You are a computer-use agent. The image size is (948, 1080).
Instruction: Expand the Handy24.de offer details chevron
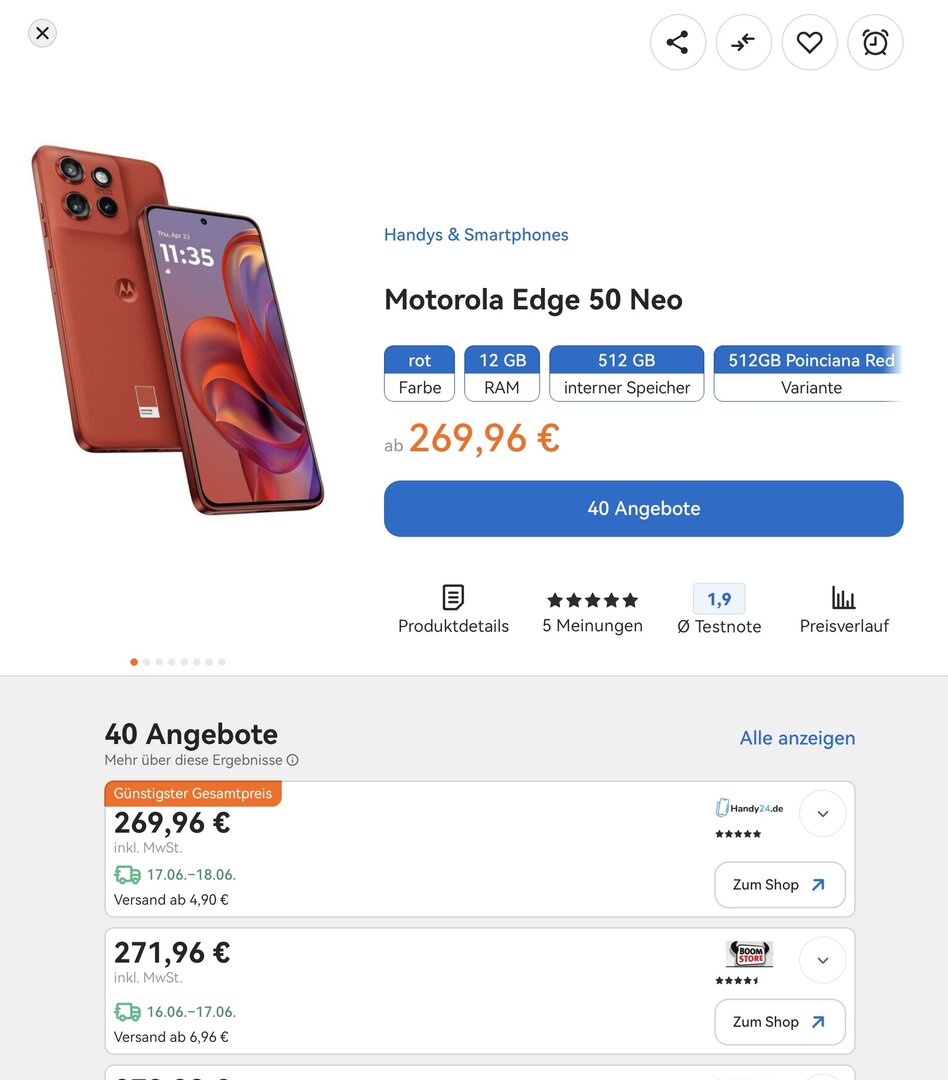click(822, 814)
